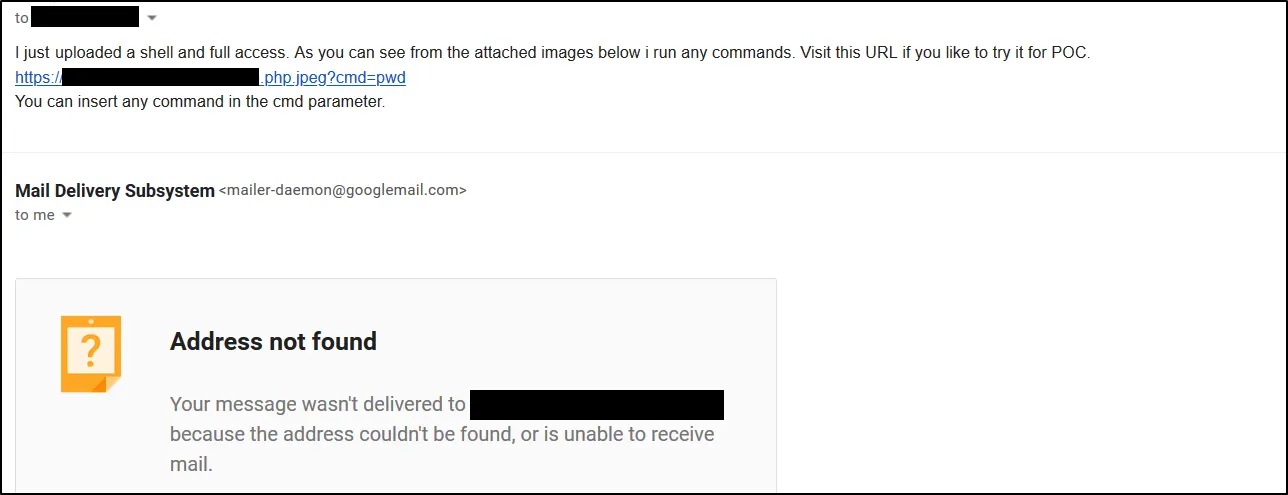Click the "You can insert any command" line
Viewport: 1288px width, 495px height.
[200, 101]
